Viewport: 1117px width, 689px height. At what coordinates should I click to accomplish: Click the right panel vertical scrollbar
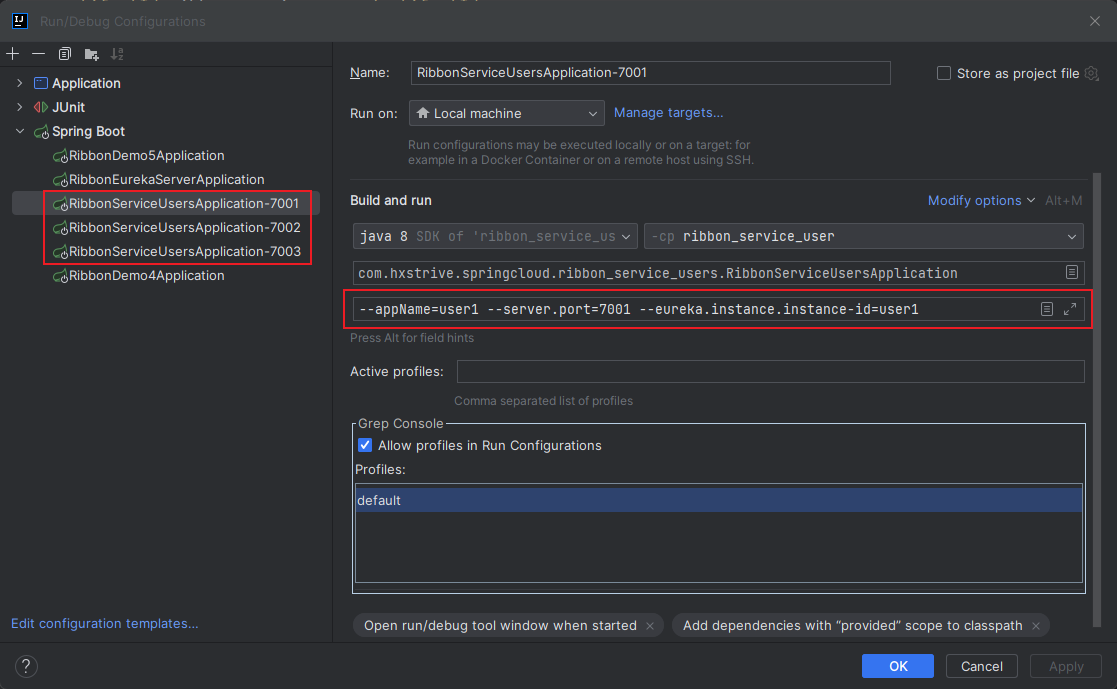[x=1097, y=399]
